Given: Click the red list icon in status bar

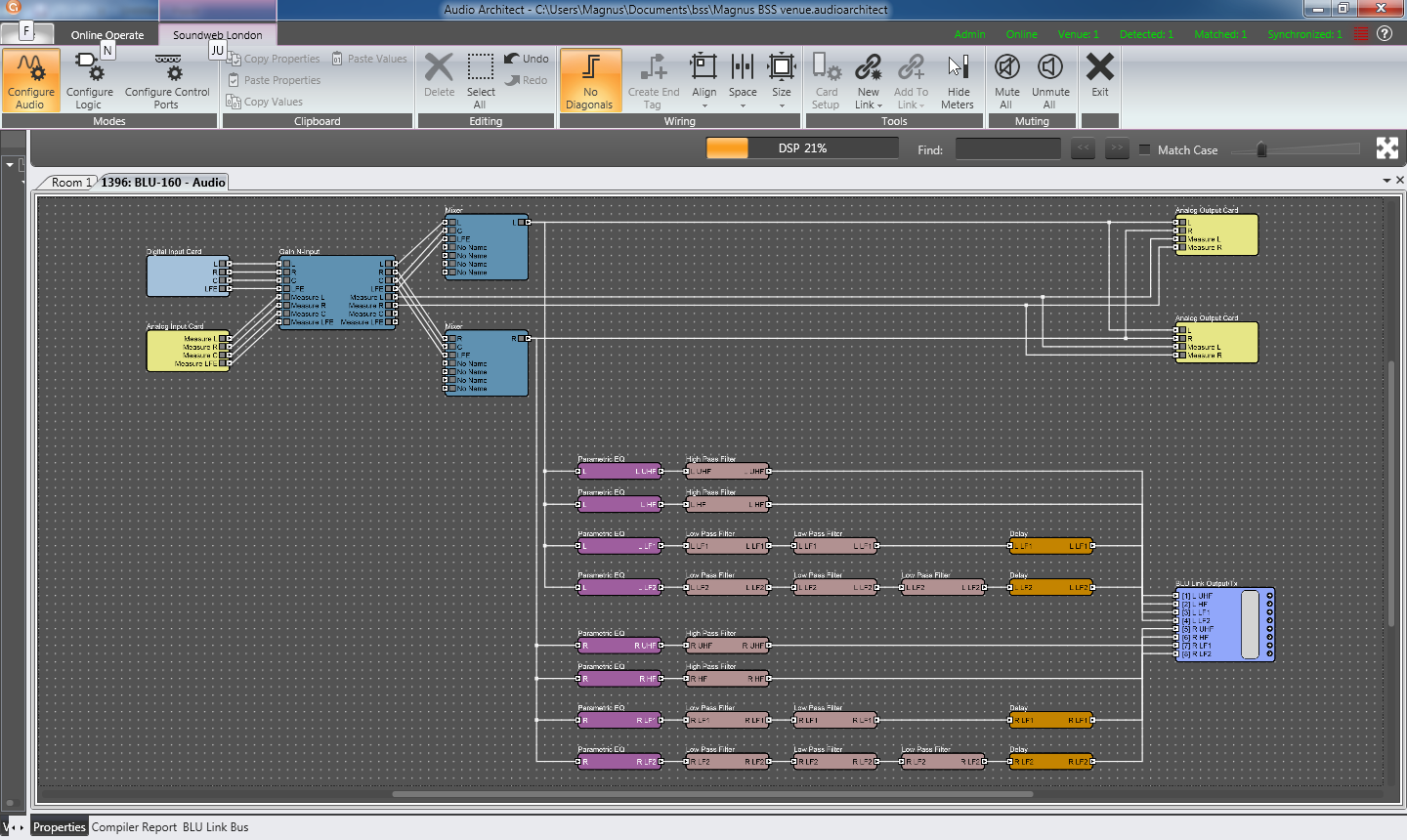Looking at the screenshot, I should (x=1361, y=33).
